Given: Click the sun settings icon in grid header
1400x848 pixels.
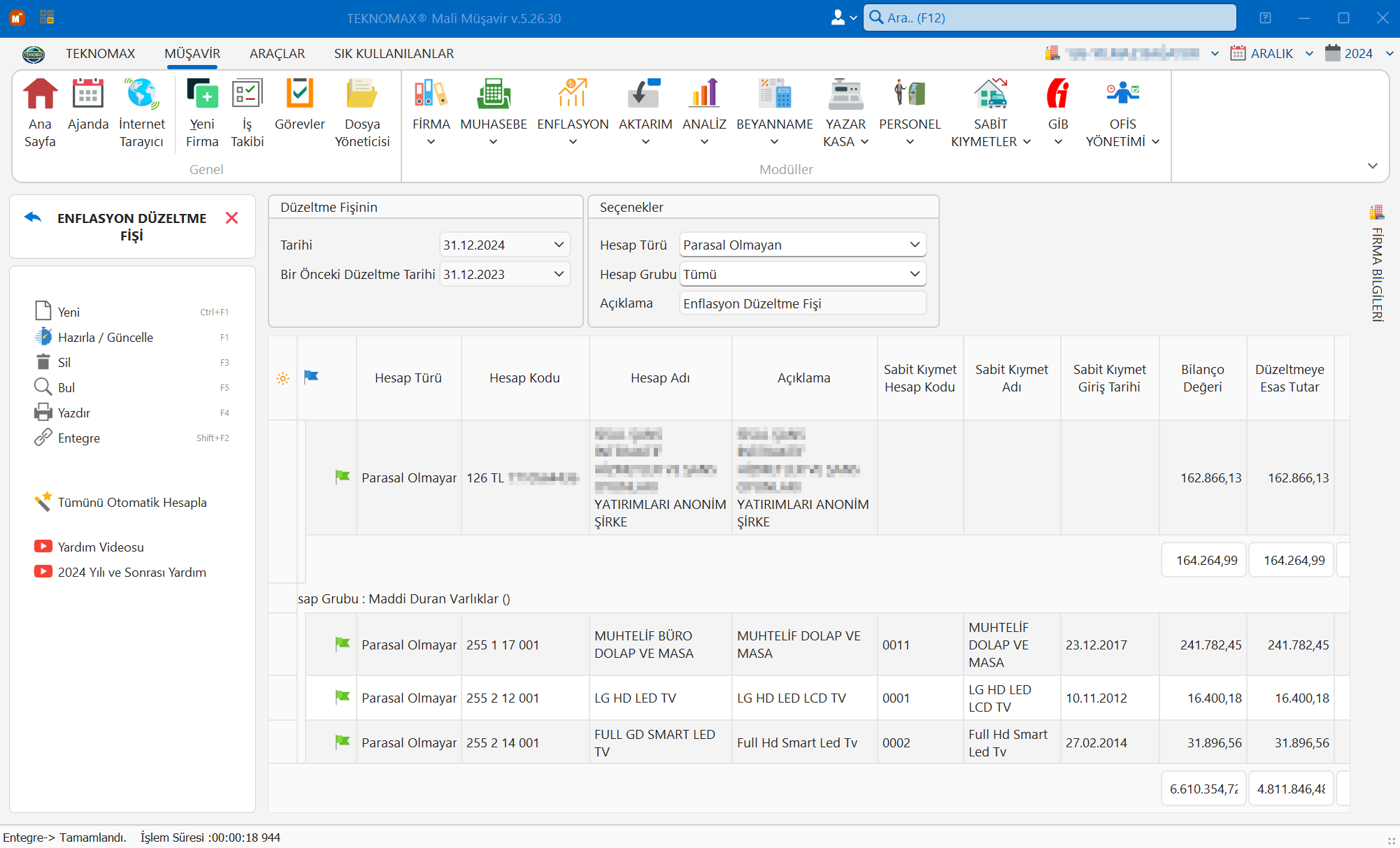Looking at the screenshot, I should coord(283,378).
